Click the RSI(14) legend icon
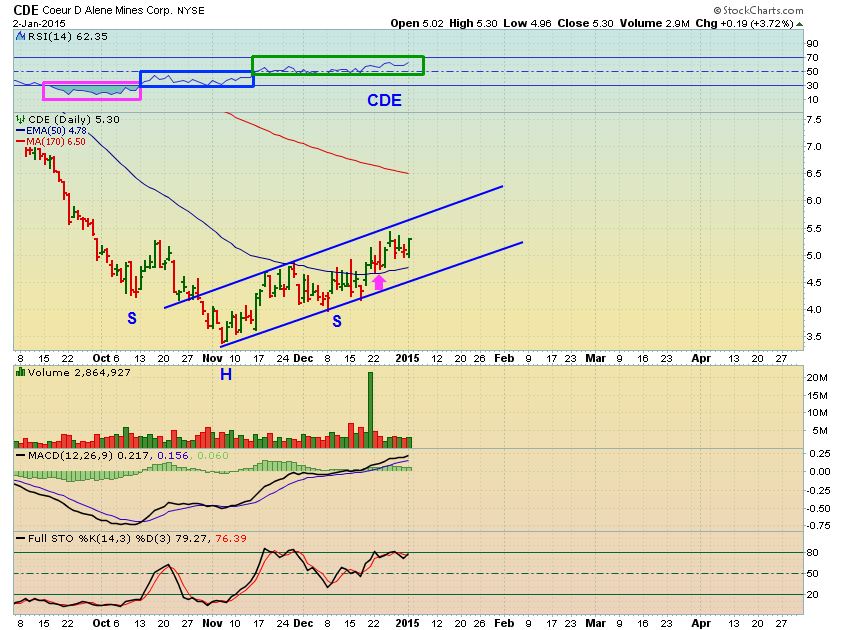Image resolution: width=847 pixels, height=630 pixels. [x=21, y=36]
